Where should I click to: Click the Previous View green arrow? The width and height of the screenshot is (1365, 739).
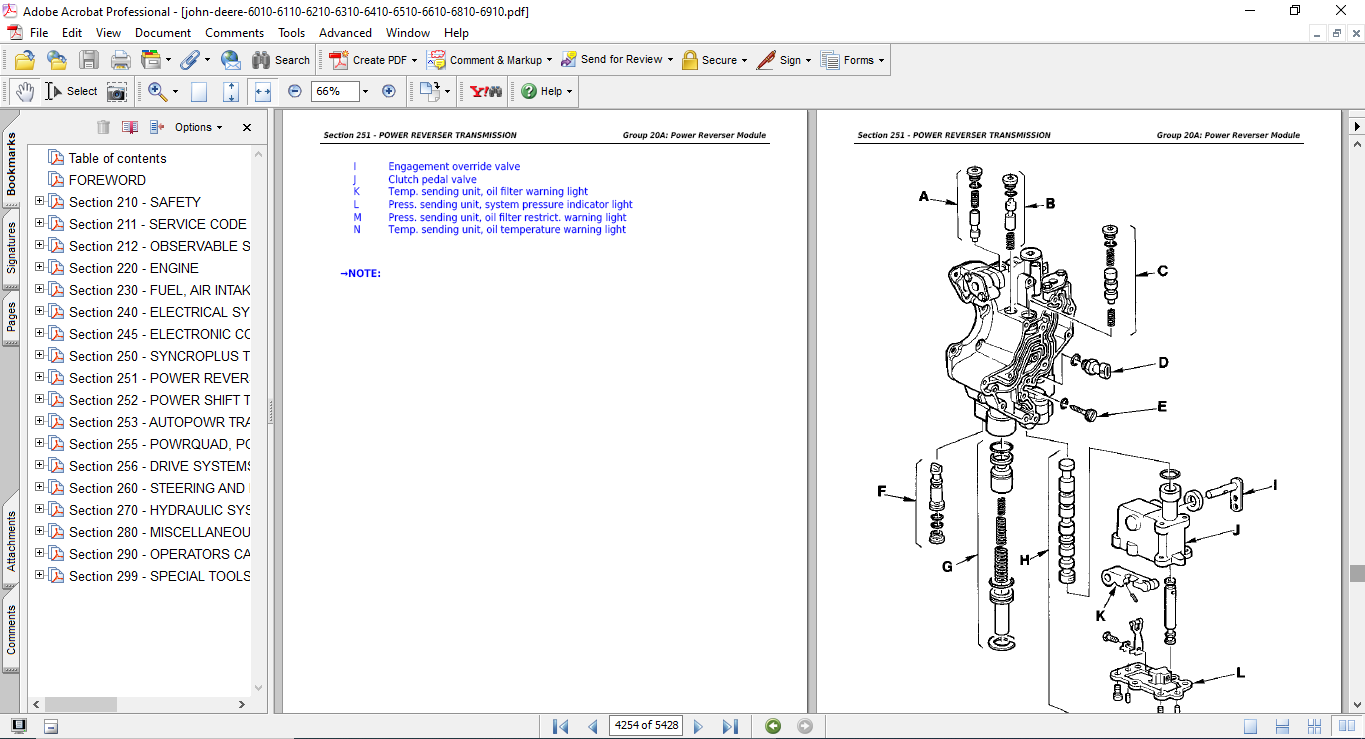[x=772, y=725]
